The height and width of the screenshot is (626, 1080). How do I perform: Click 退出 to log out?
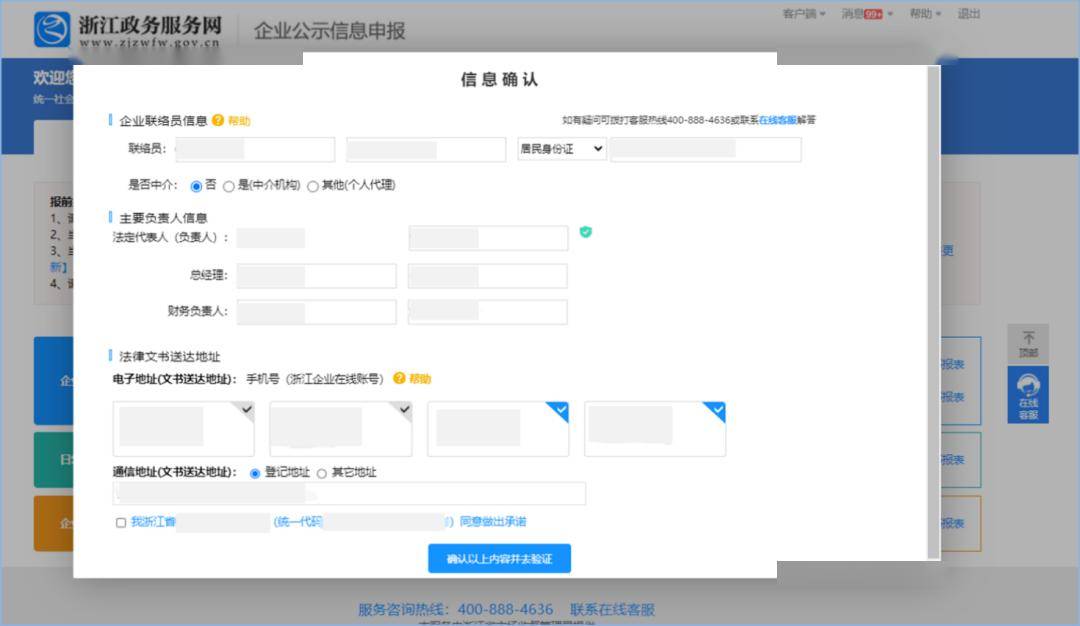968,14
